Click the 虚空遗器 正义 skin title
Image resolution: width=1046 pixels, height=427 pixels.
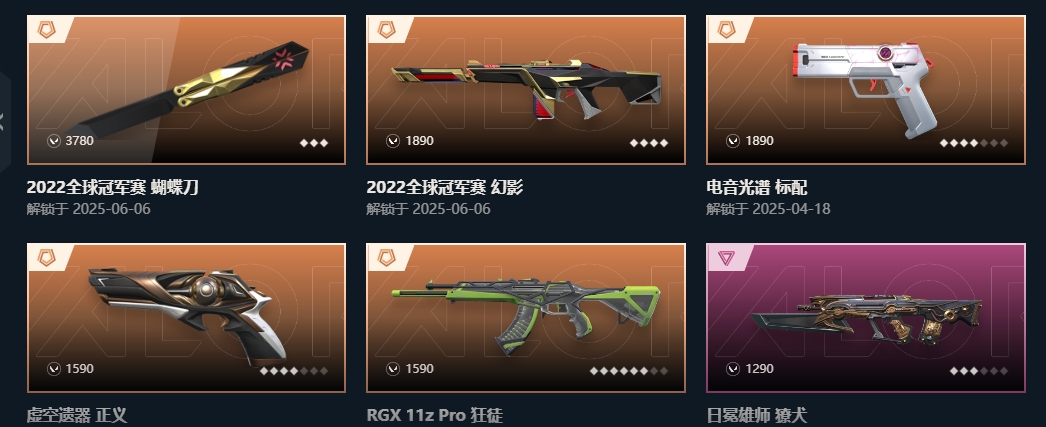77,416
